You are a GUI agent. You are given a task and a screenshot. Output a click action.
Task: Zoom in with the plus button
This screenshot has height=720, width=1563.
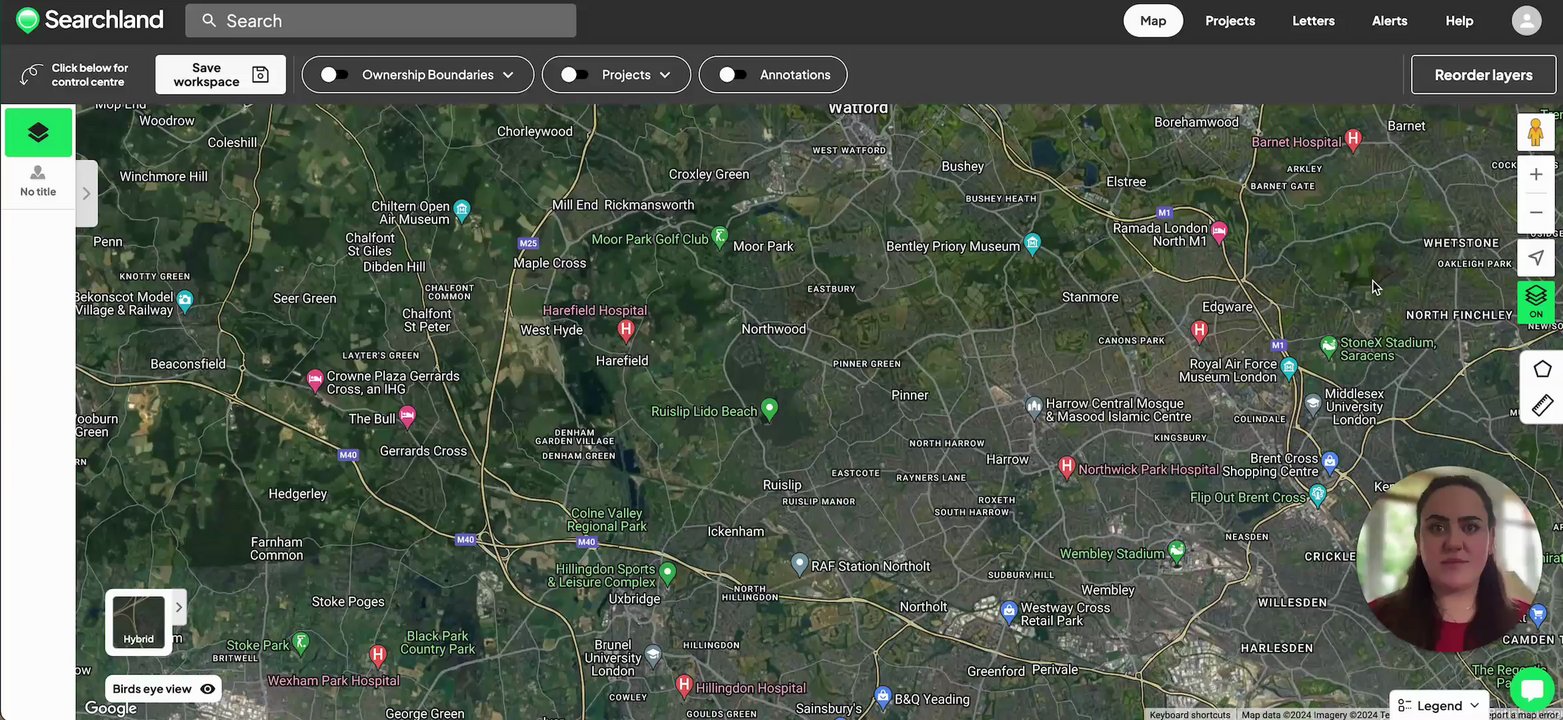click(x=1536, y=175)
